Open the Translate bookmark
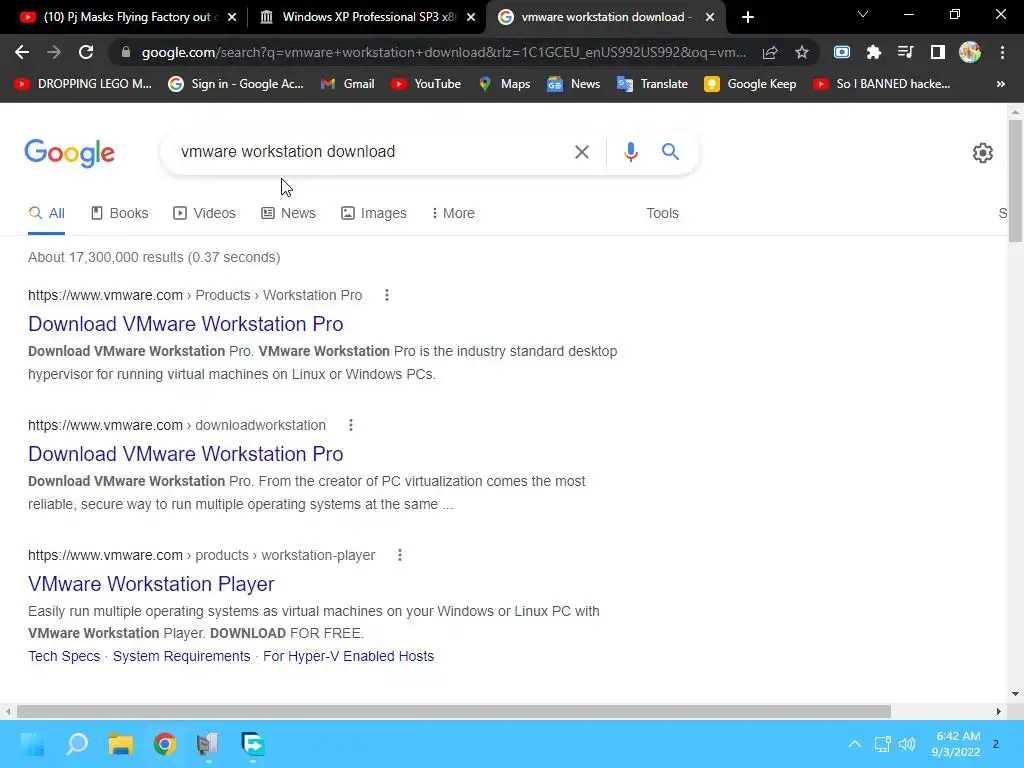Screen dimensions: 1024x768 pyautogui.click(x=652, y=84)
